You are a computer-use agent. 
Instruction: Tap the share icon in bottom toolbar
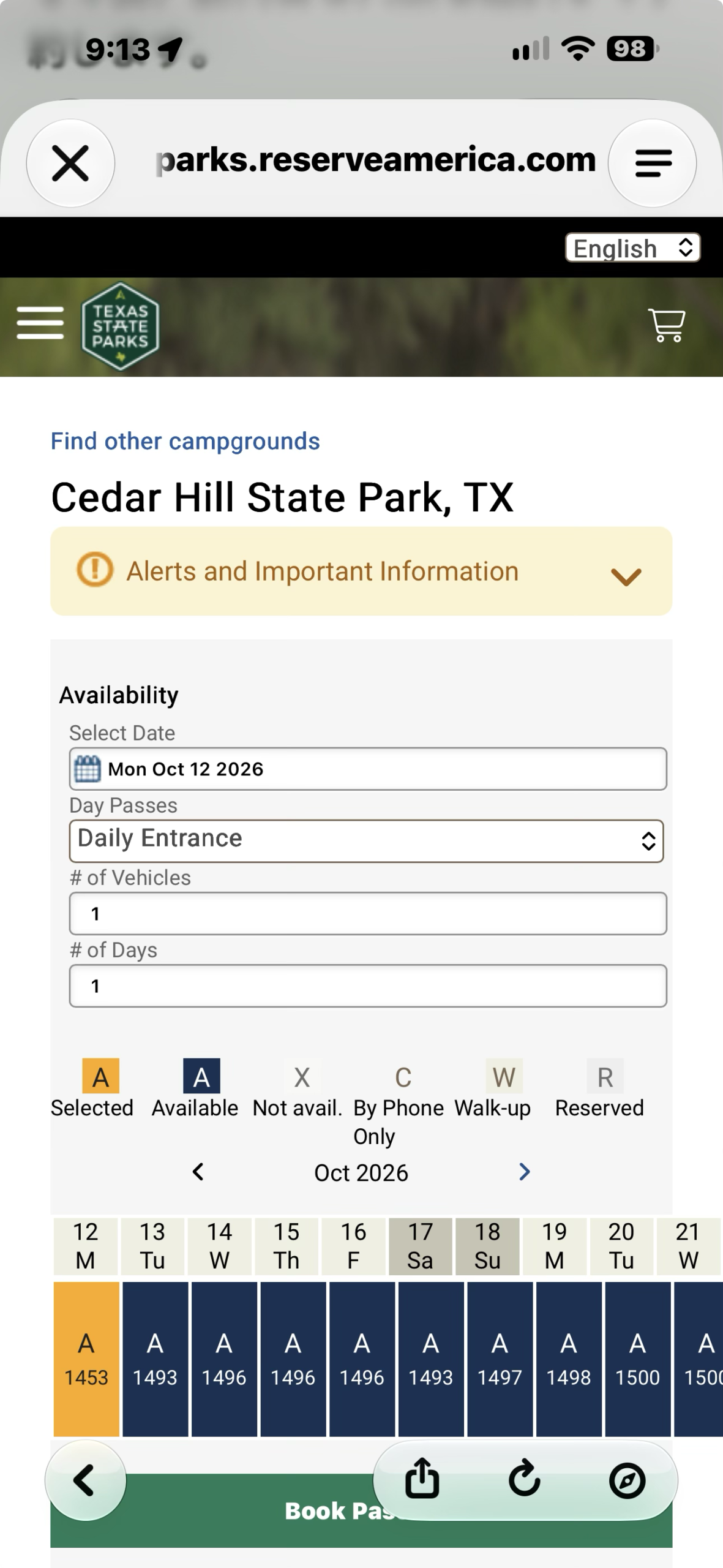422,1480
